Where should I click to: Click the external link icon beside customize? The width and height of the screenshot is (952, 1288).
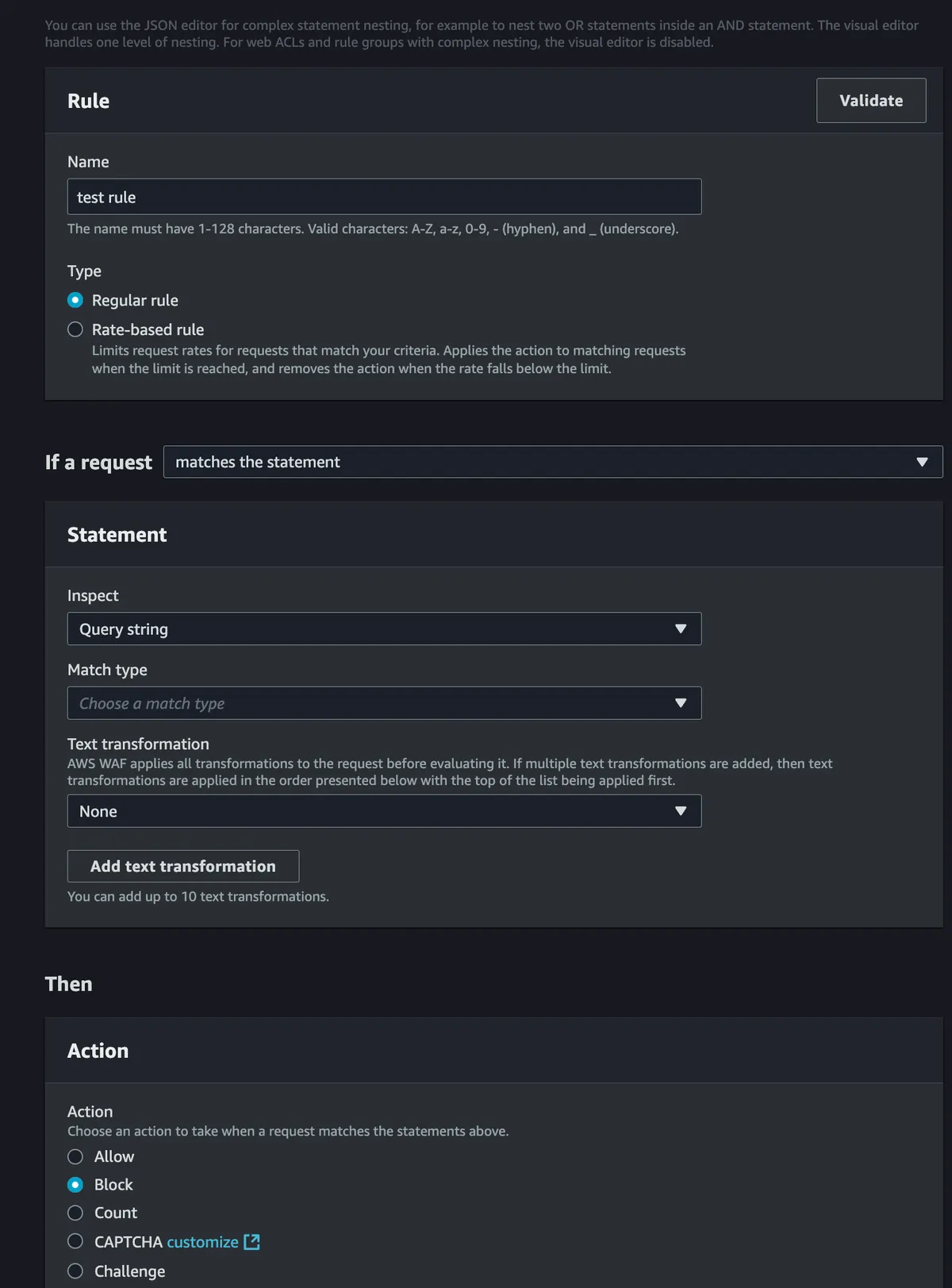[x=251, y=1242]
